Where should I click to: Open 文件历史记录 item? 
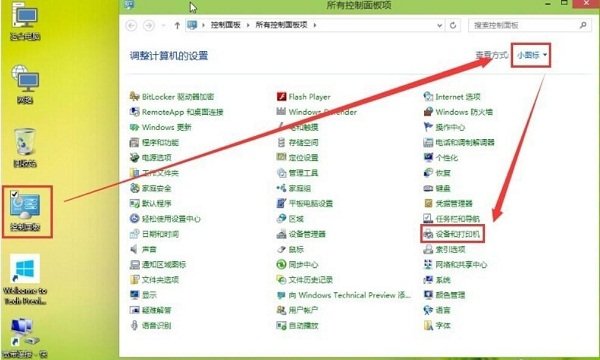305,280
